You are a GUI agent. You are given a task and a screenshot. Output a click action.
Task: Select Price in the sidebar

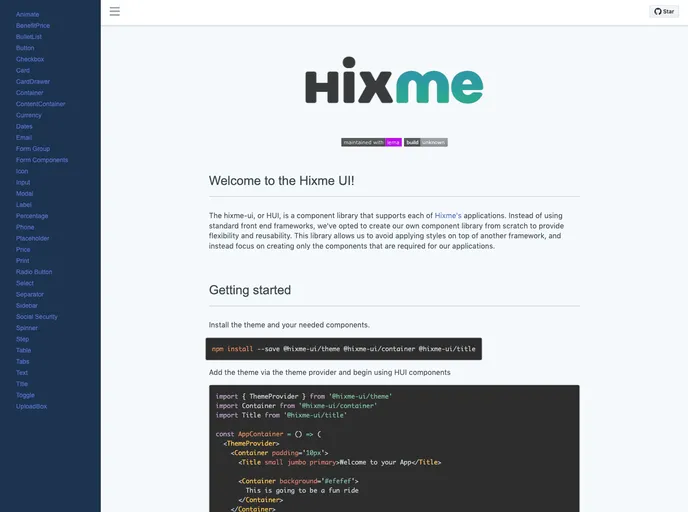[x=23, y=249]
